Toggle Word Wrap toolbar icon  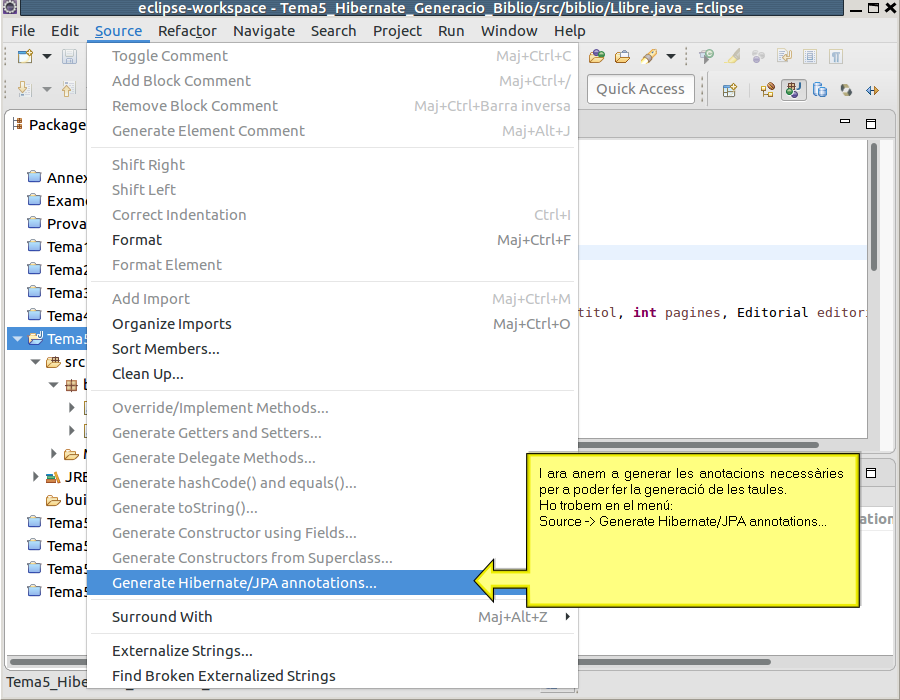(x=784, y=56)
